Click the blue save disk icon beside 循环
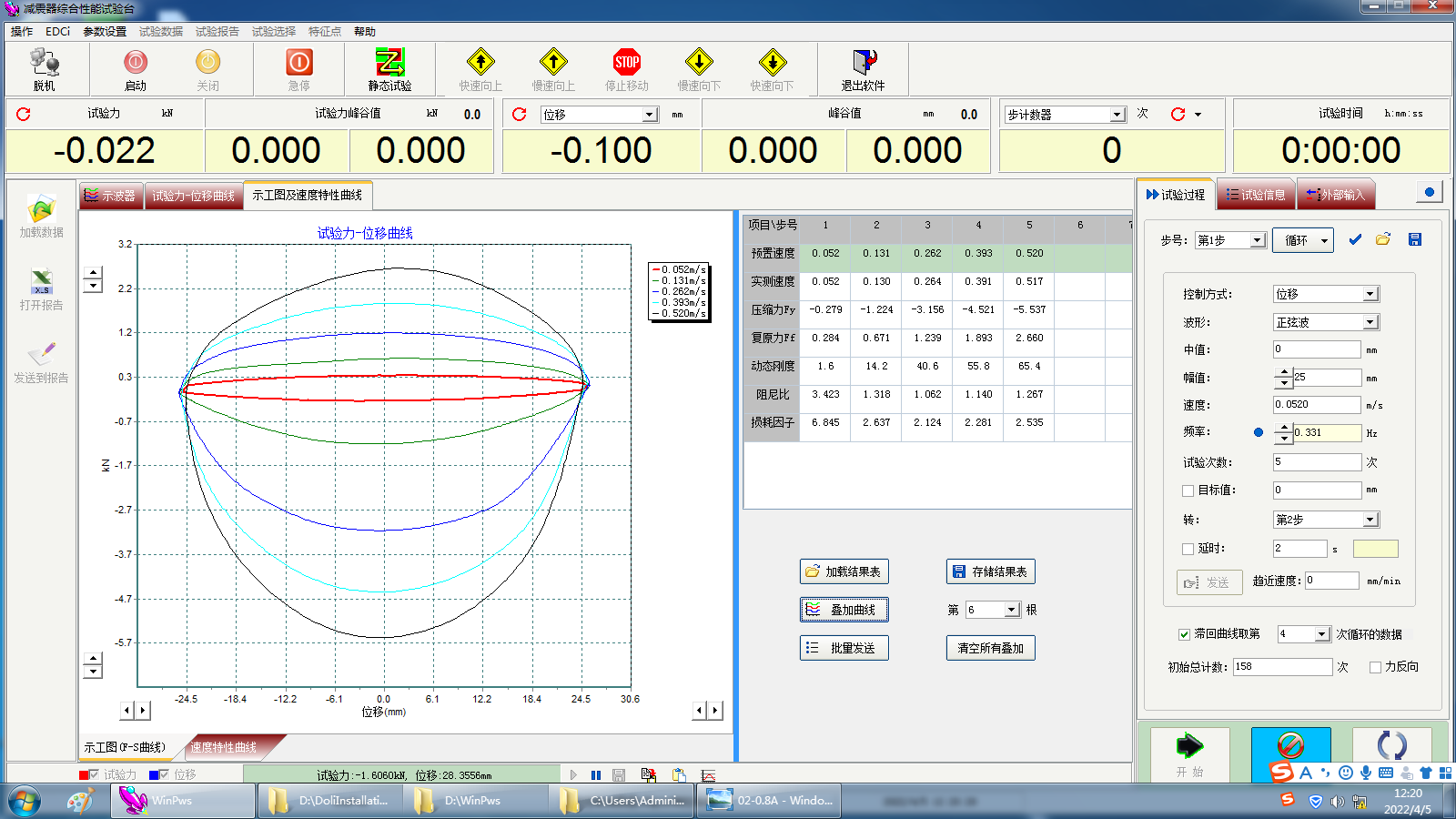Screen dimensions: 1456x819 pyautogui.click(x=1414, y=239)
